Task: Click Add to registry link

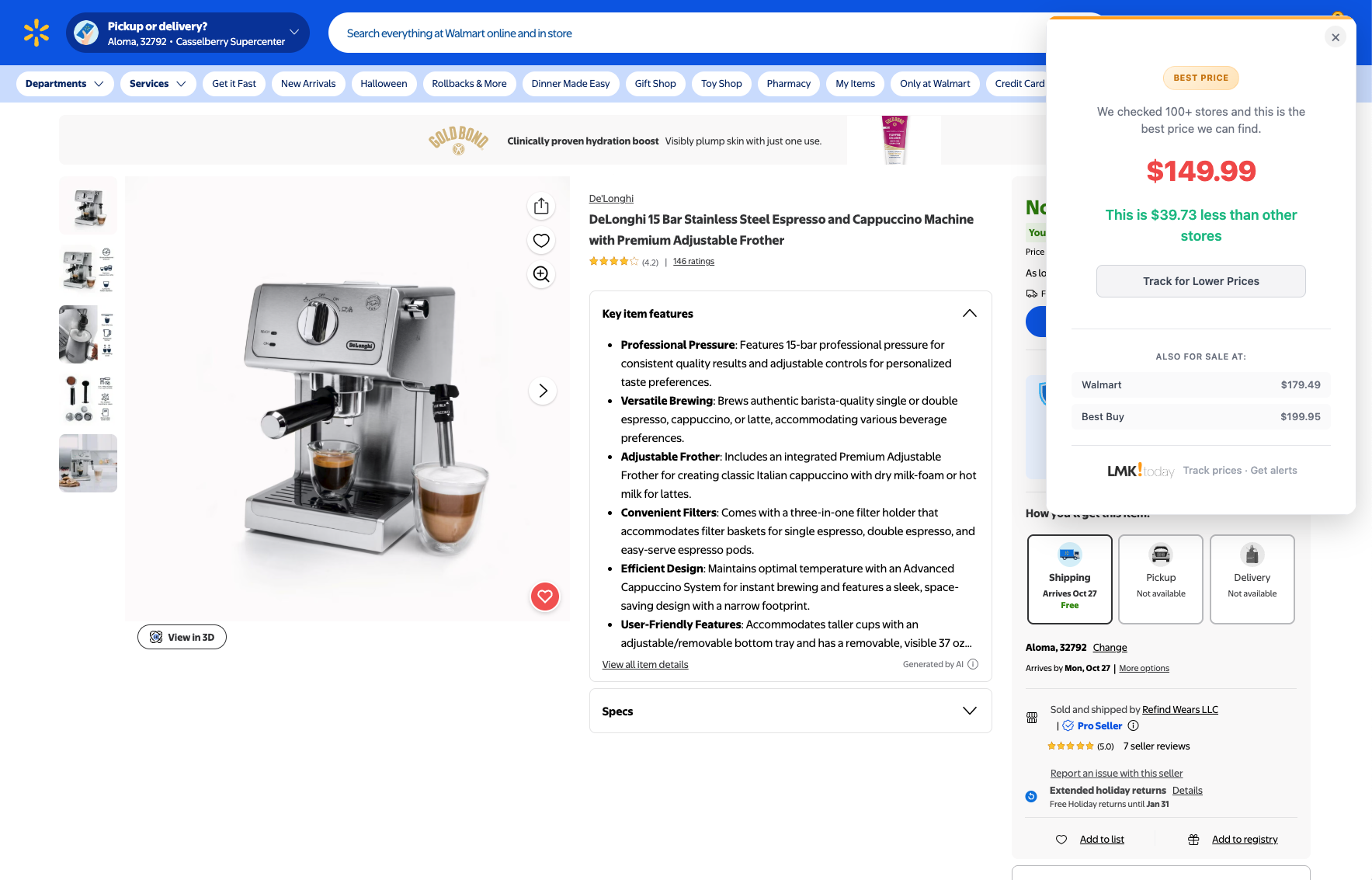Action: point(1245,840)
